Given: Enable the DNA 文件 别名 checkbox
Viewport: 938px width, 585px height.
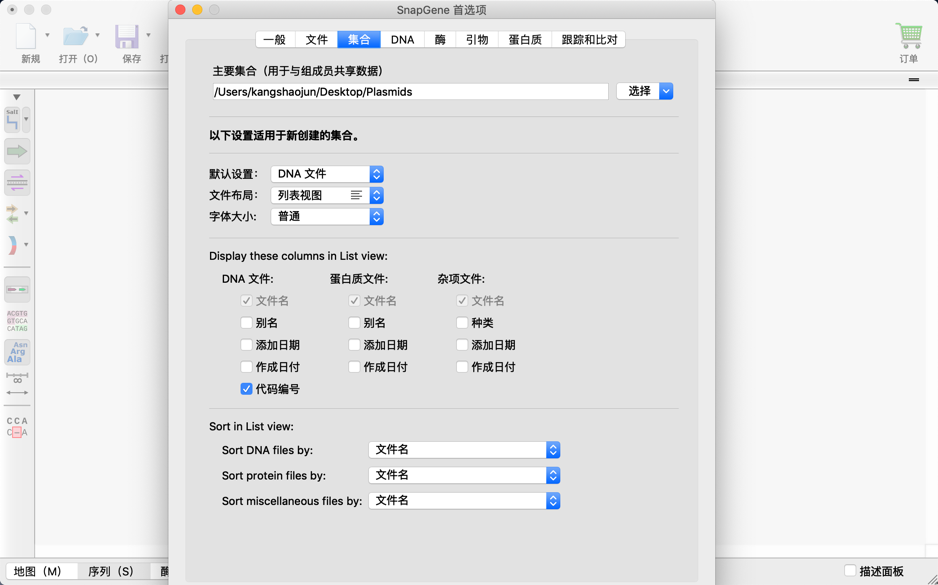Looking at the screenshot, I should (246, 323).
